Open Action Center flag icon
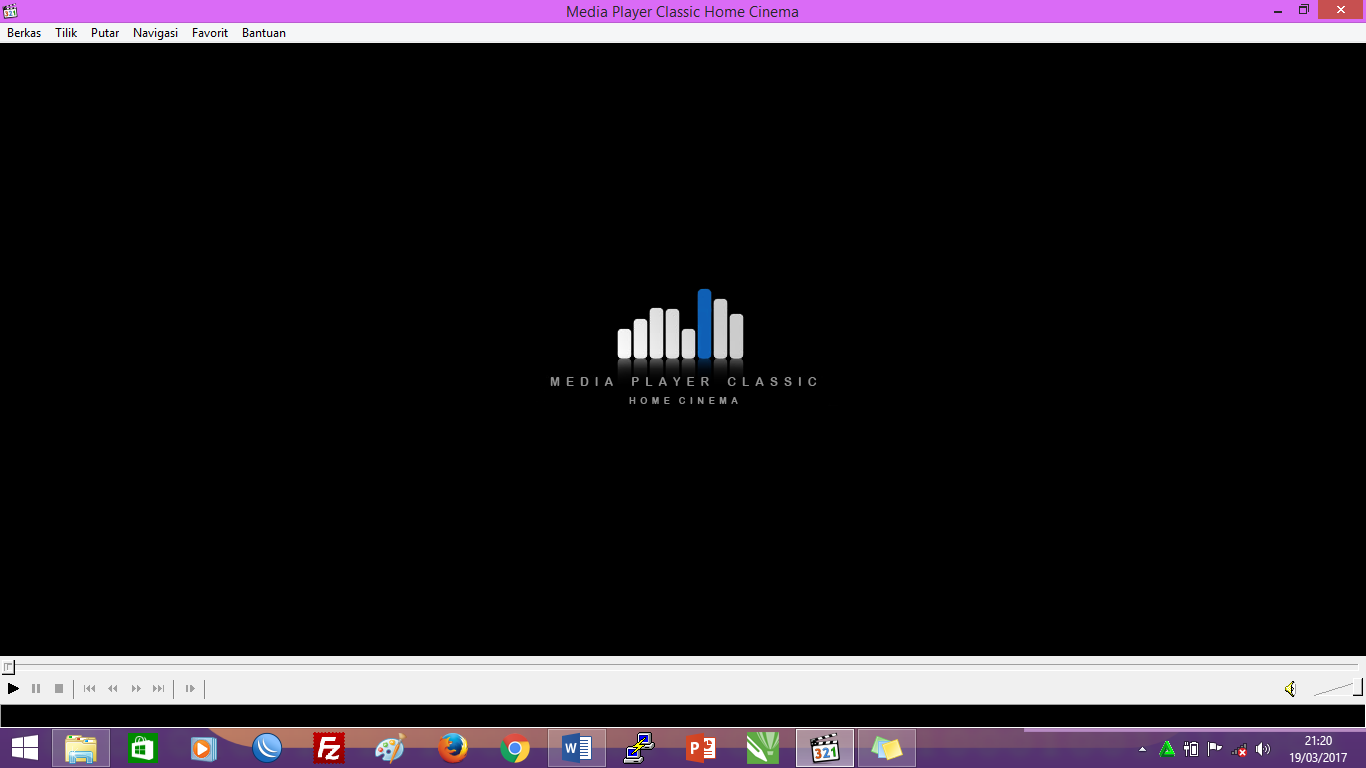Image resolution: width=1366 pixels, height=768 pixels. coord(1215,748)
